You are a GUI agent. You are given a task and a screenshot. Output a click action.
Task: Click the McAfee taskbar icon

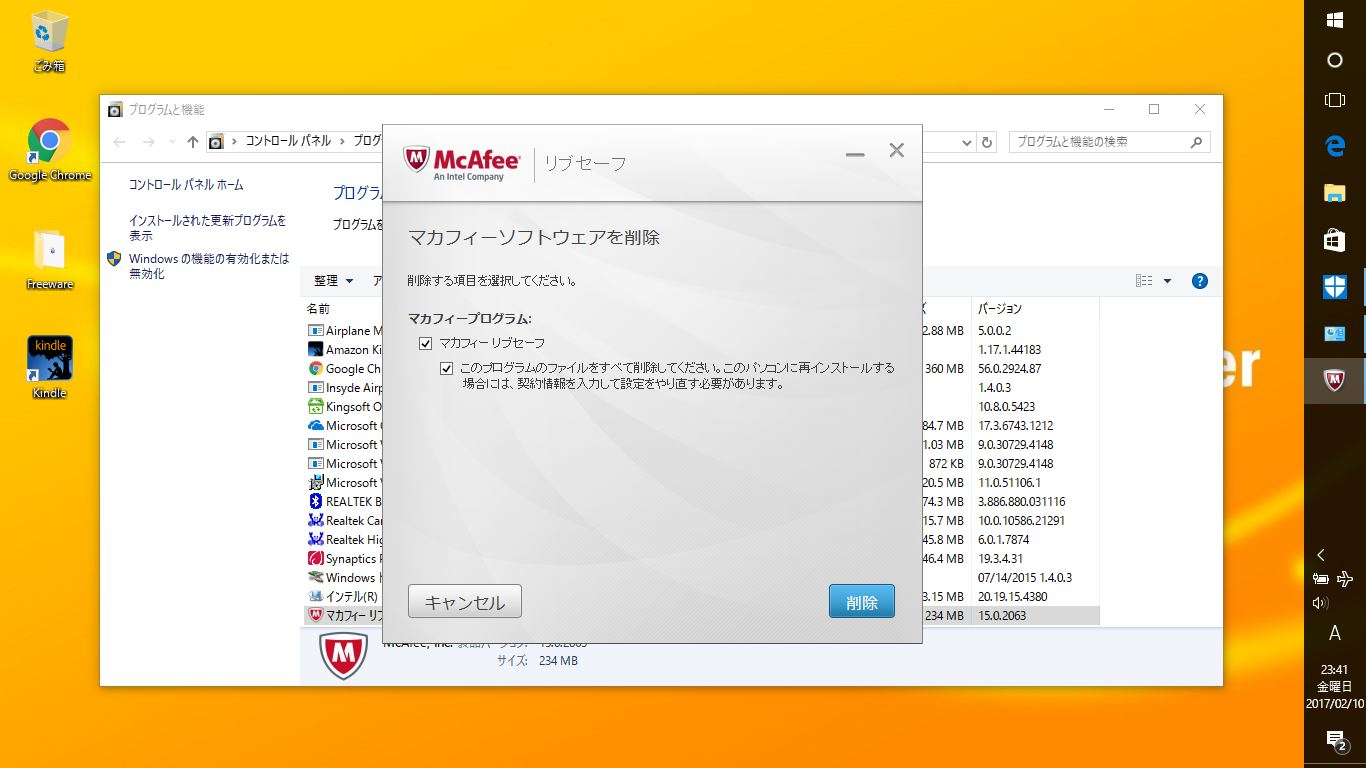point(1334,380)
